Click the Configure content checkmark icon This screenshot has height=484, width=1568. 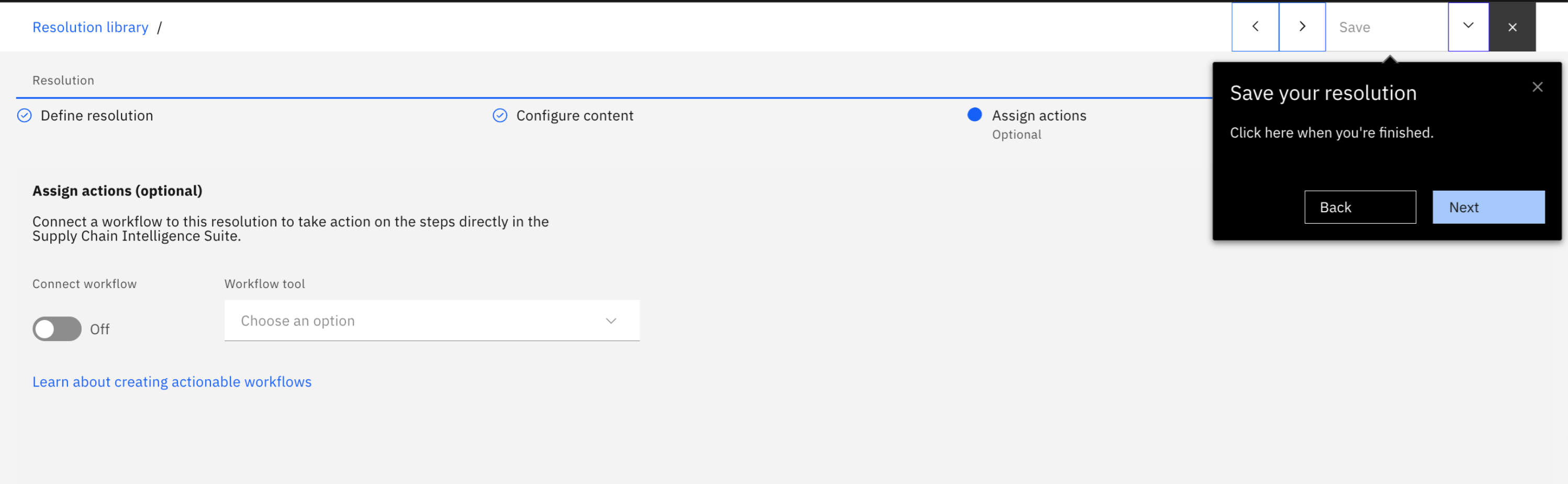(500, 116)
